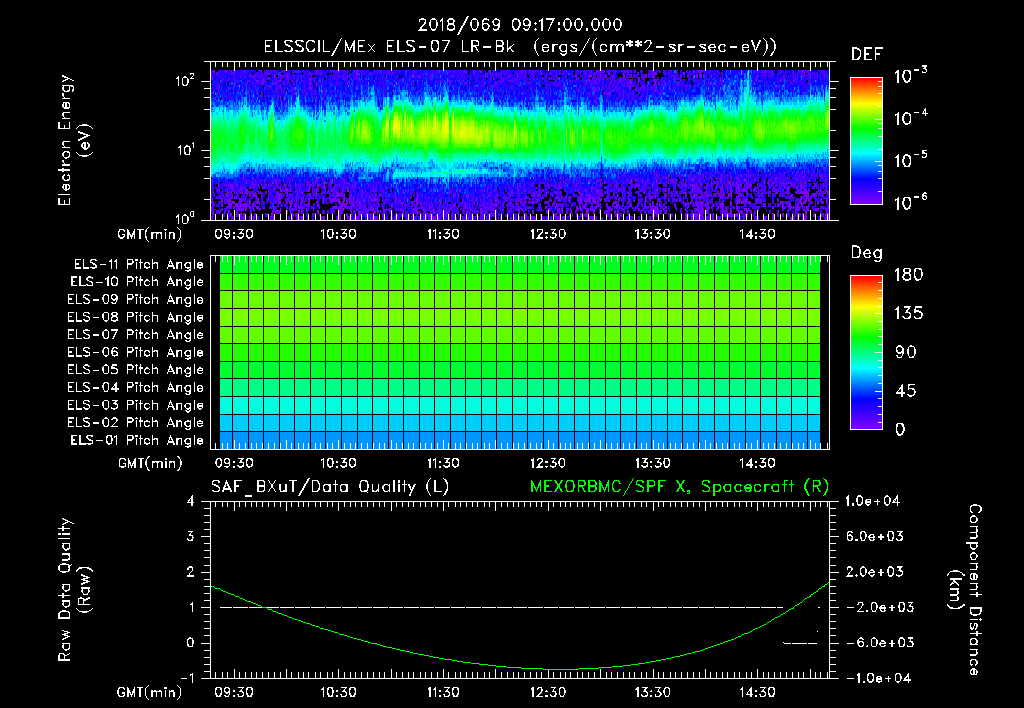
Task: Select the ELS-10 Pitch Angle row label
Action: click(x=137, y=282)
